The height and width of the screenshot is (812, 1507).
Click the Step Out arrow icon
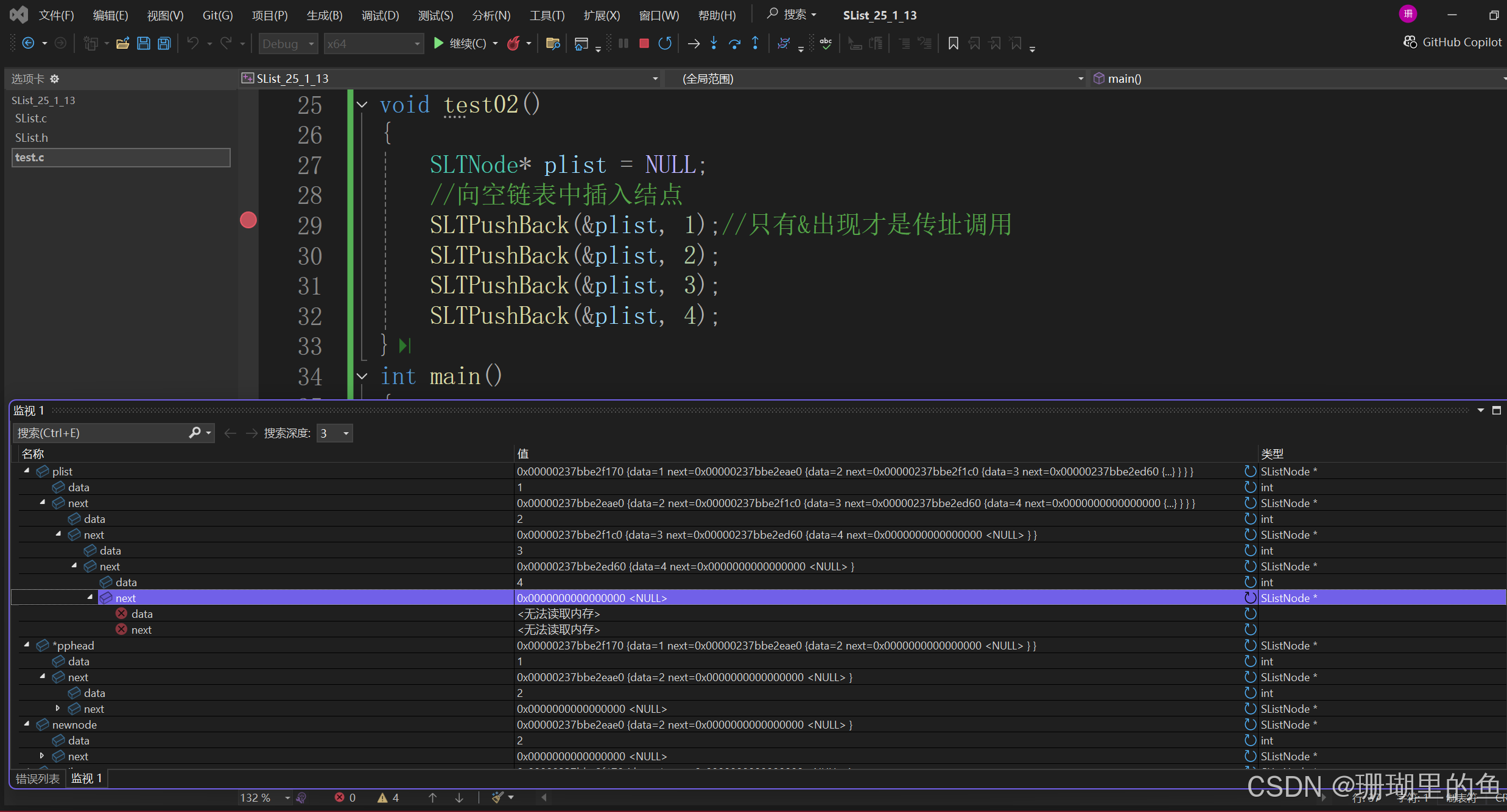tap(755, 43)
